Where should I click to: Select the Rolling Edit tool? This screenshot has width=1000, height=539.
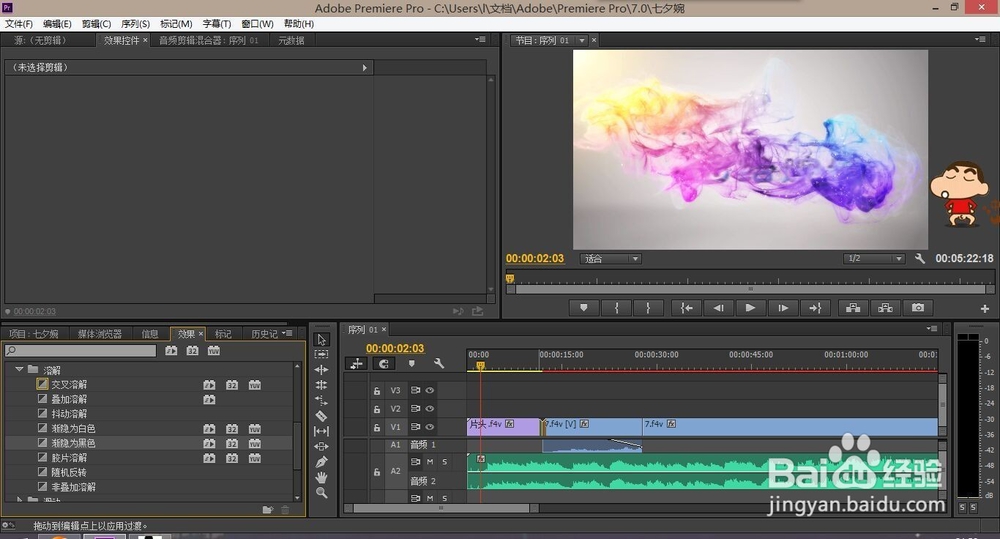321,385
